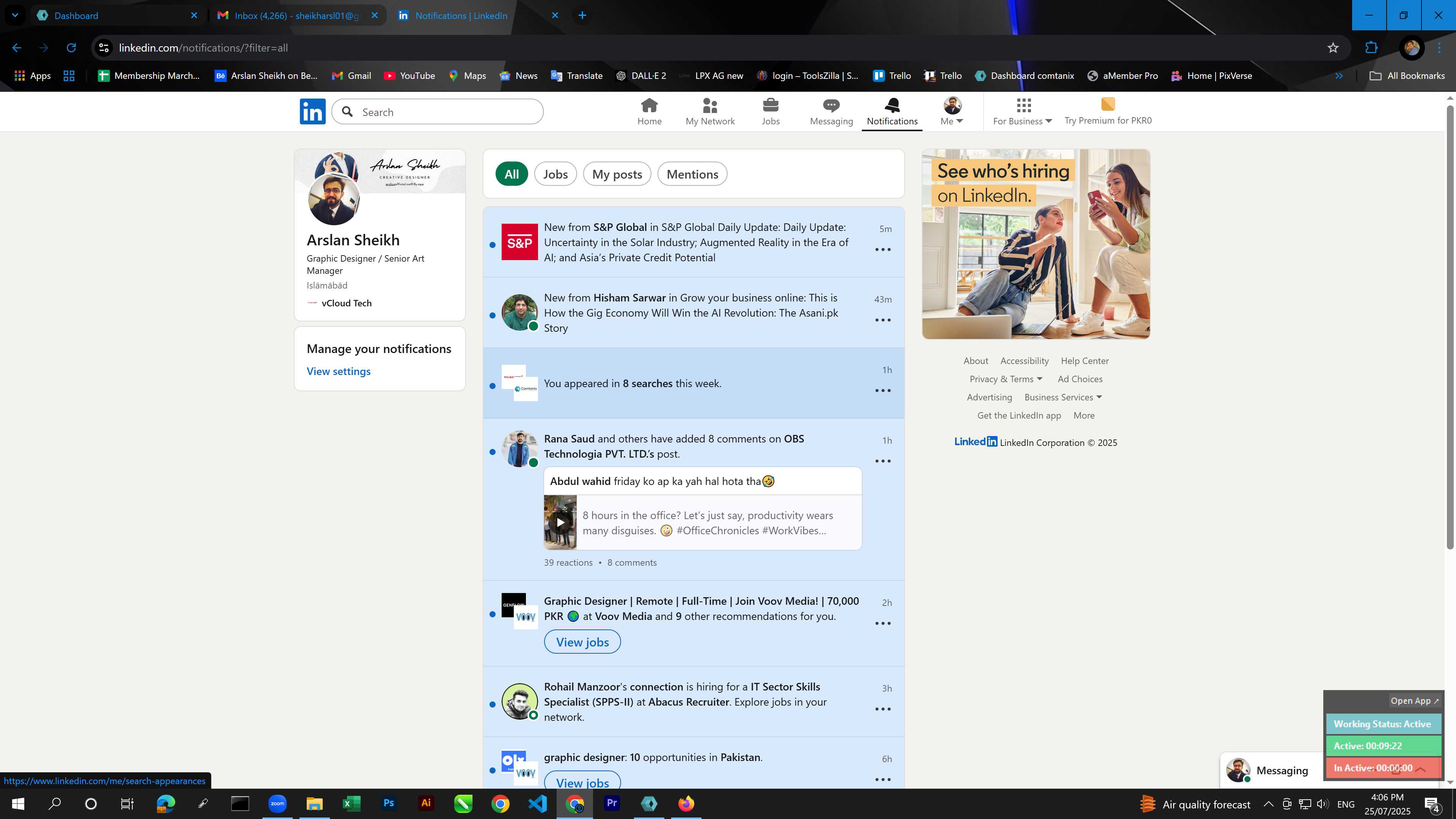
Task: Open Illustrator from the taskbar
Action: tap(426, 803)
